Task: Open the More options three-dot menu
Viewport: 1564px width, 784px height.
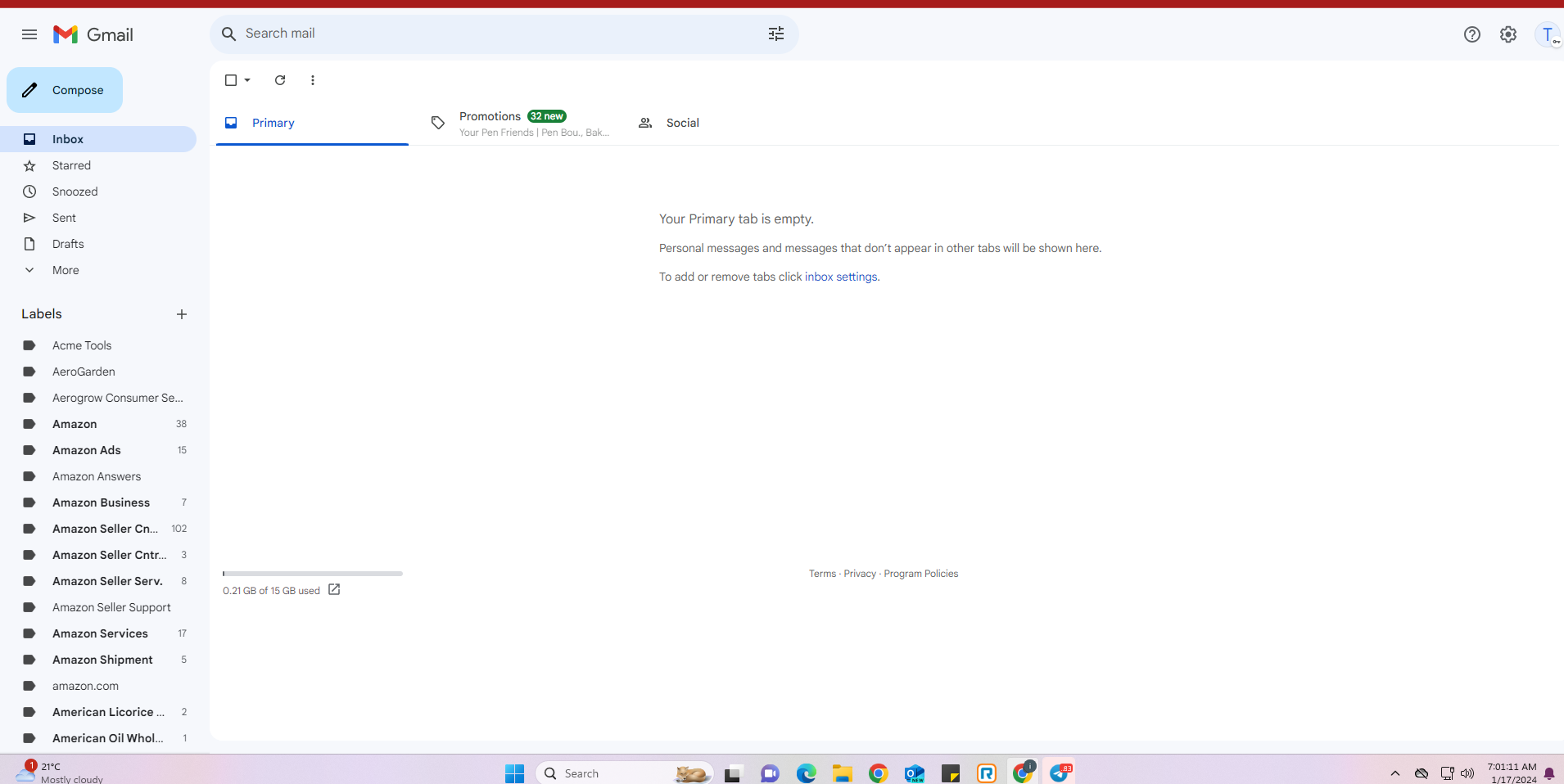Action: click(x=313, y=80)
